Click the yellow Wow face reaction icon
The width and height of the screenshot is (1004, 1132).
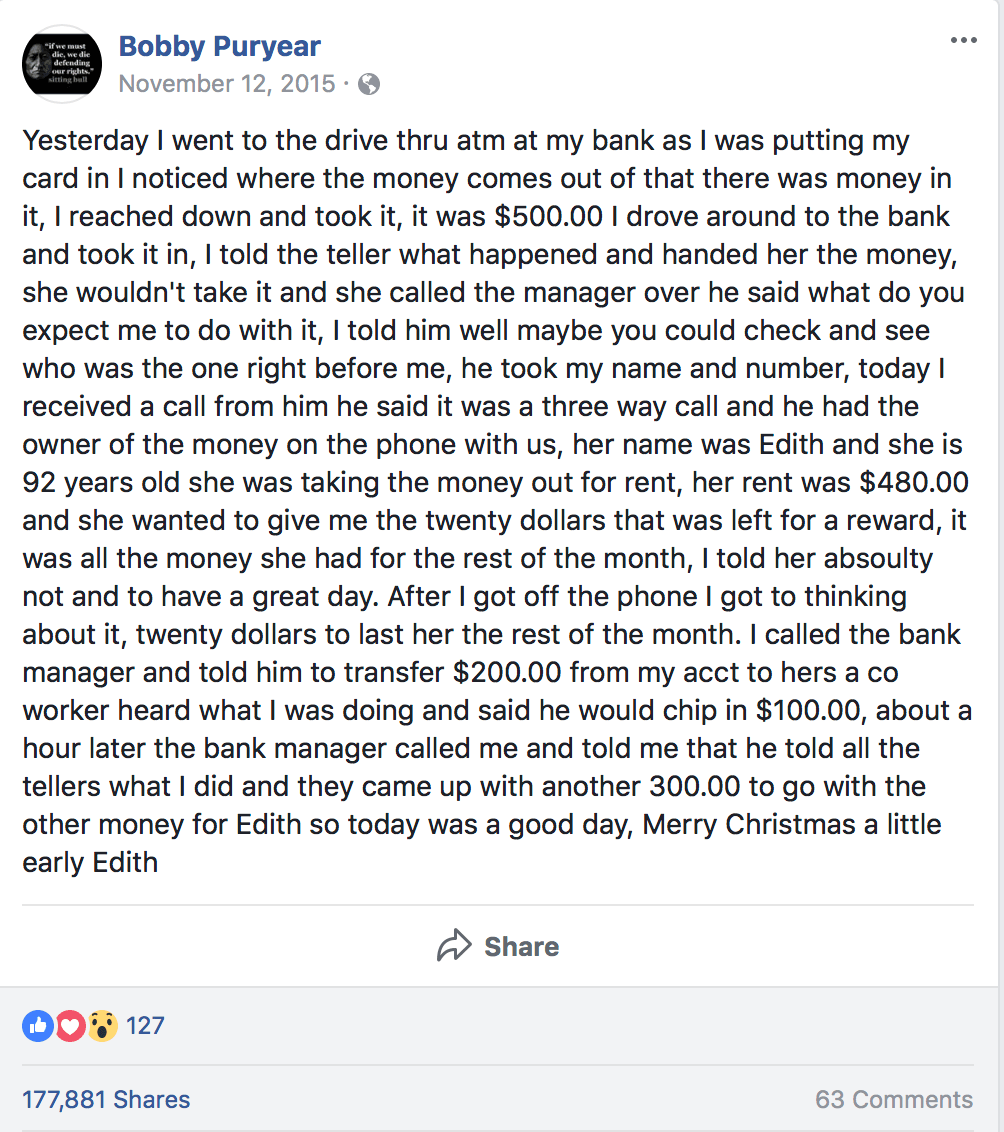[102, 1025]
